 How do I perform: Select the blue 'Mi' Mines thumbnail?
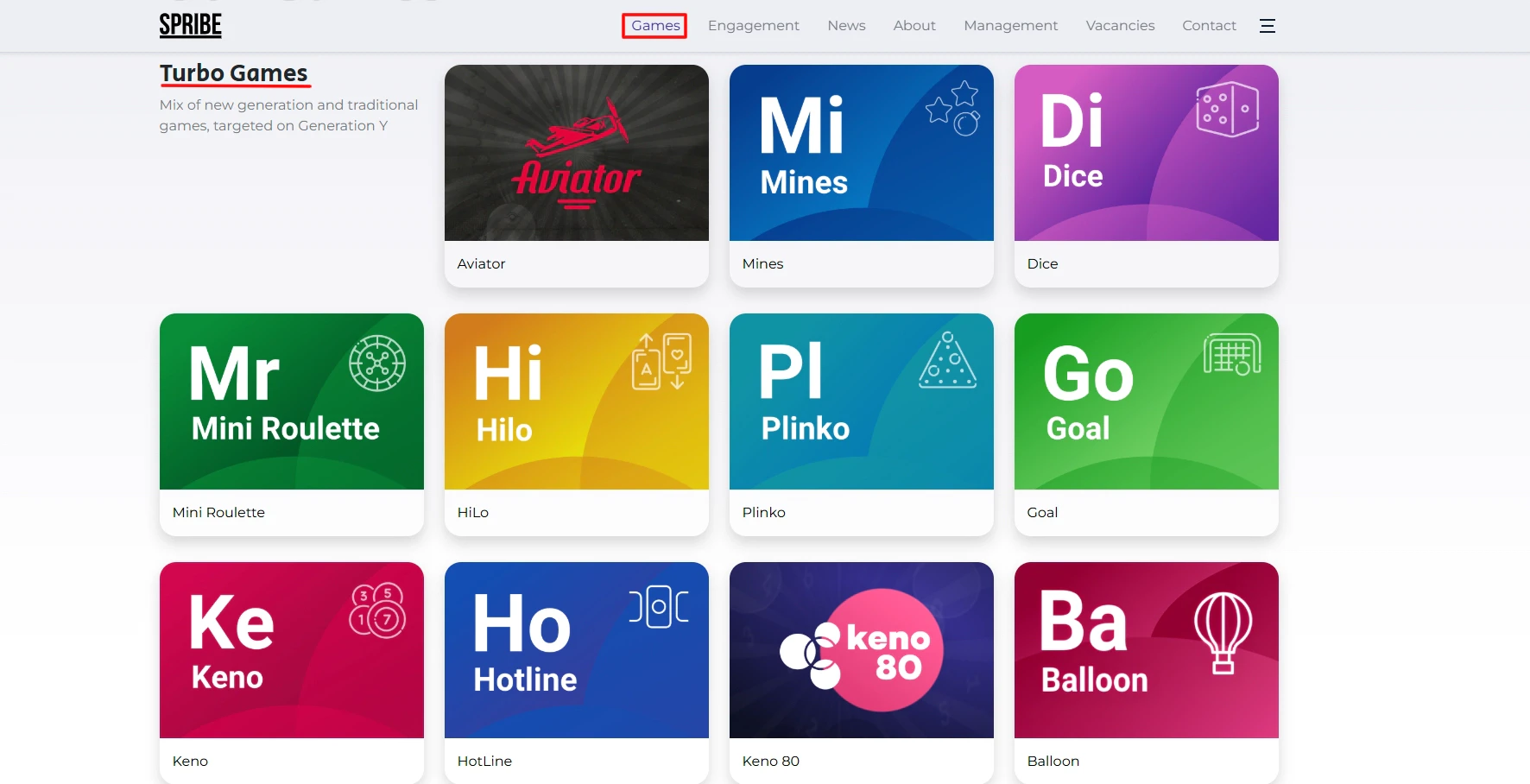pyautogui.click(x=862, y=153)
